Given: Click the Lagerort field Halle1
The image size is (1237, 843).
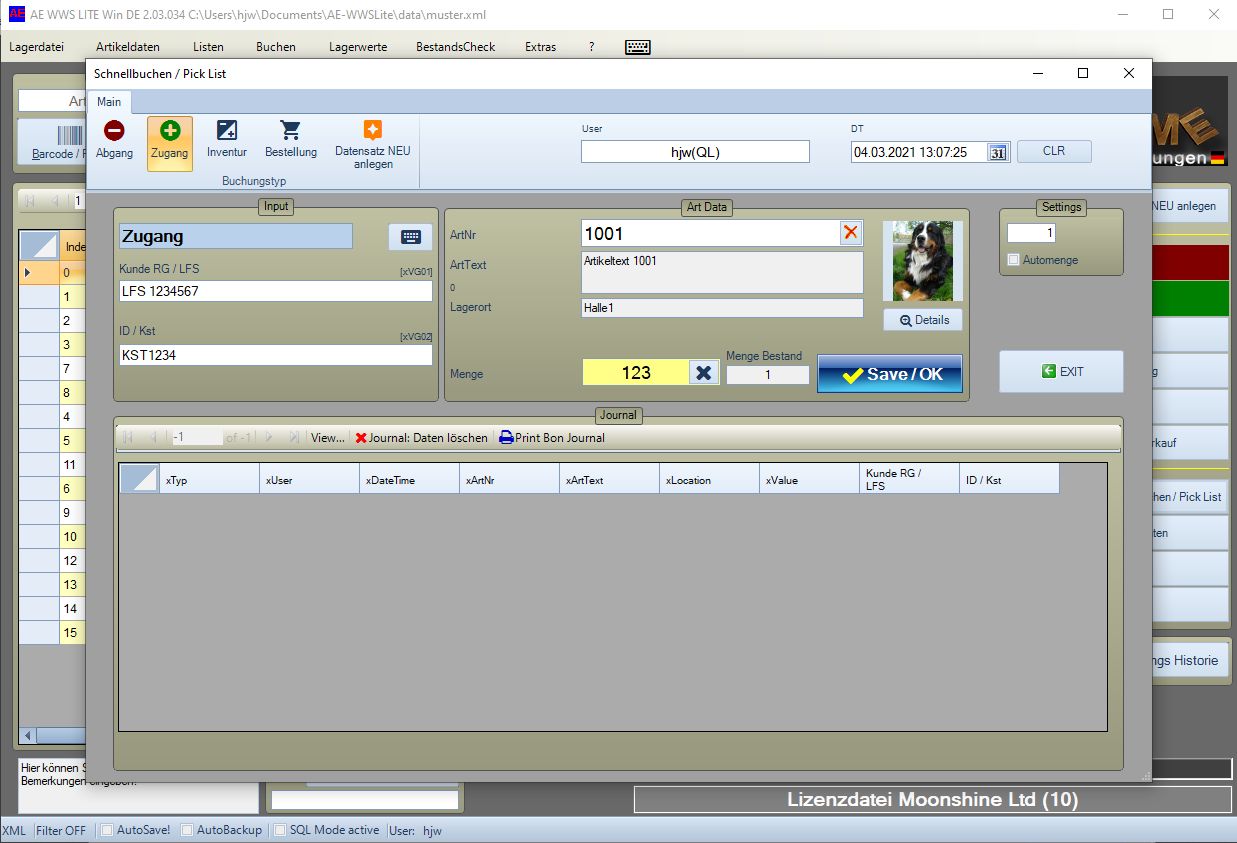Looking at the screenshot, I should (722, 308).
